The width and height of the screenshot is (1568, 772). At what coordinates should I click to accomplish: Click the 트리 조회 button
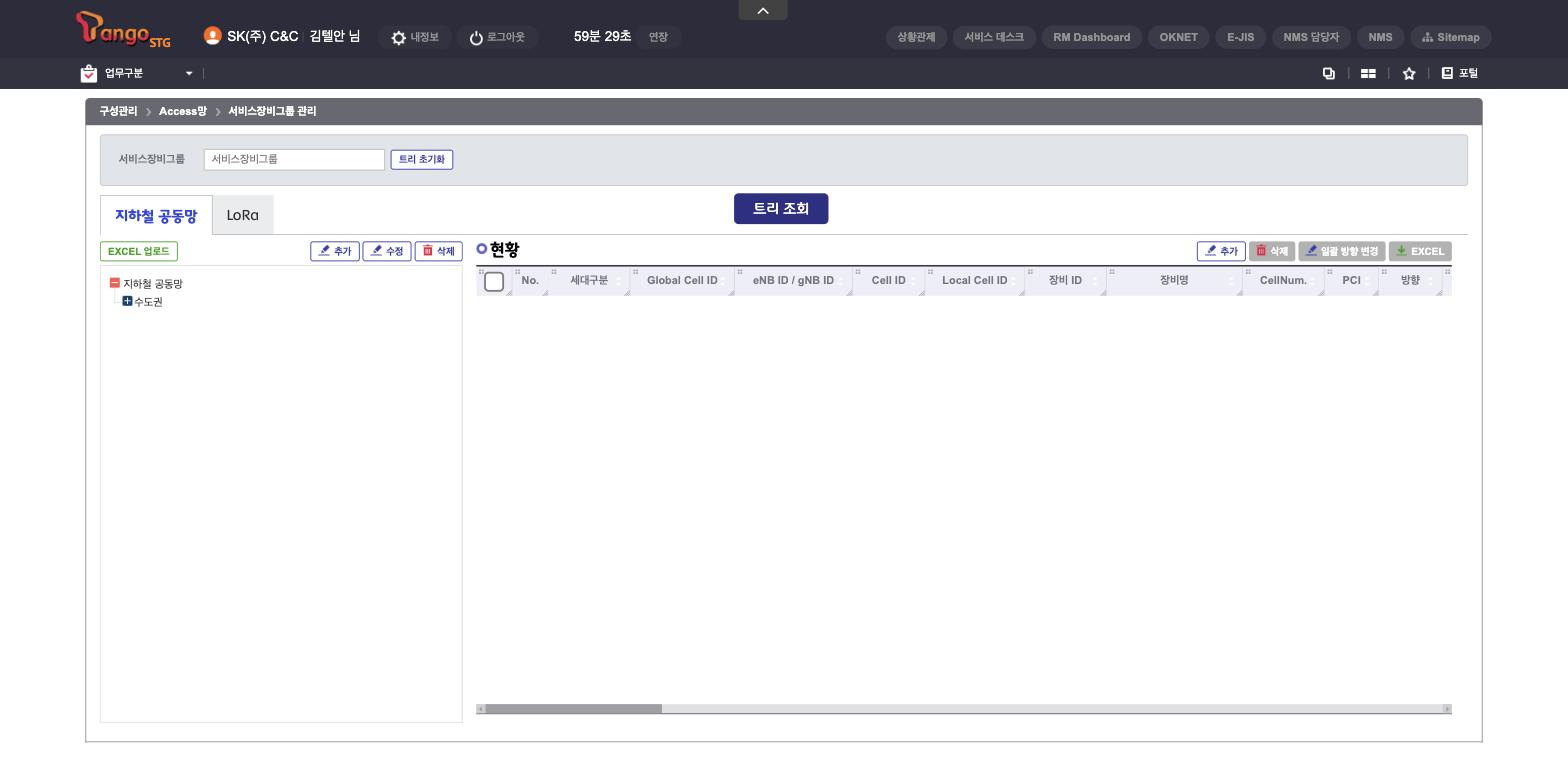point(781,208)
